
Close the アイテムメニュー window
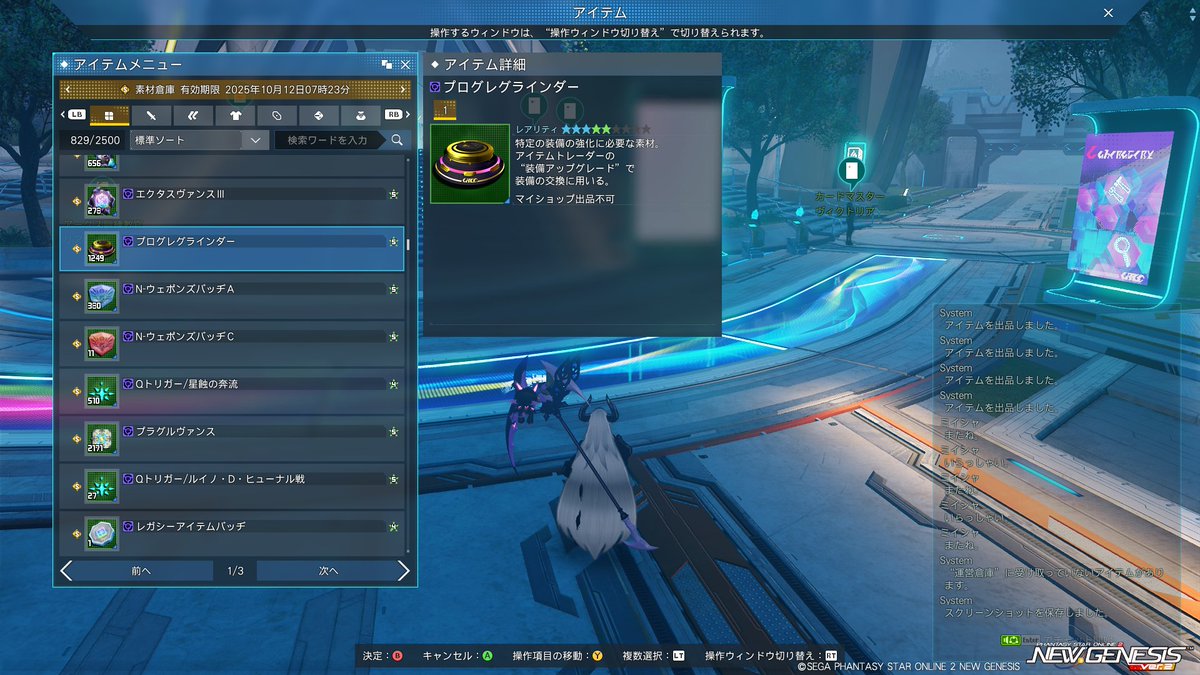coord(405,64)
